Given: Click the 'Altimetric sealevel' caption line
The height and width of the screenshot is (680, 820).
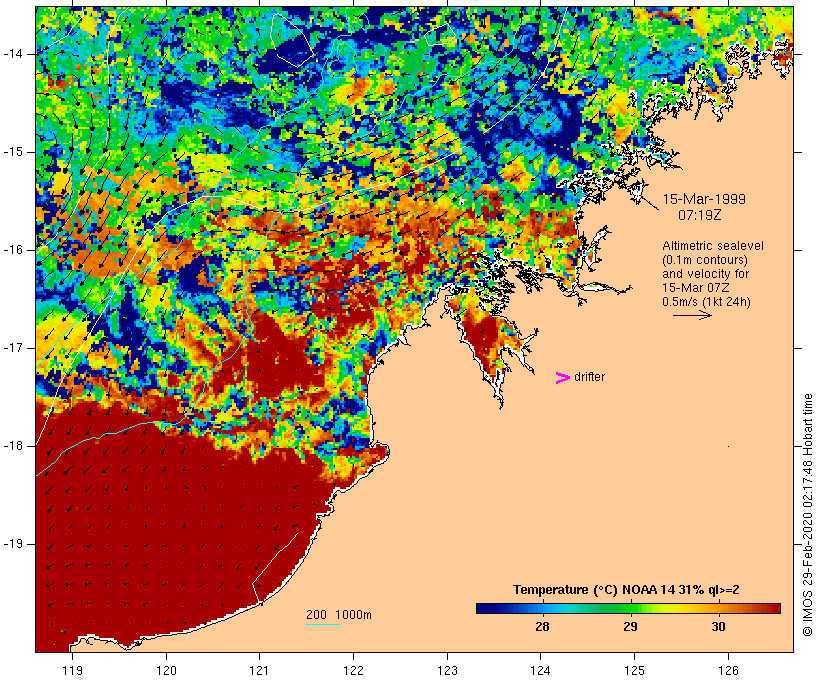Looking at the screenshot, I should (713, 246).
